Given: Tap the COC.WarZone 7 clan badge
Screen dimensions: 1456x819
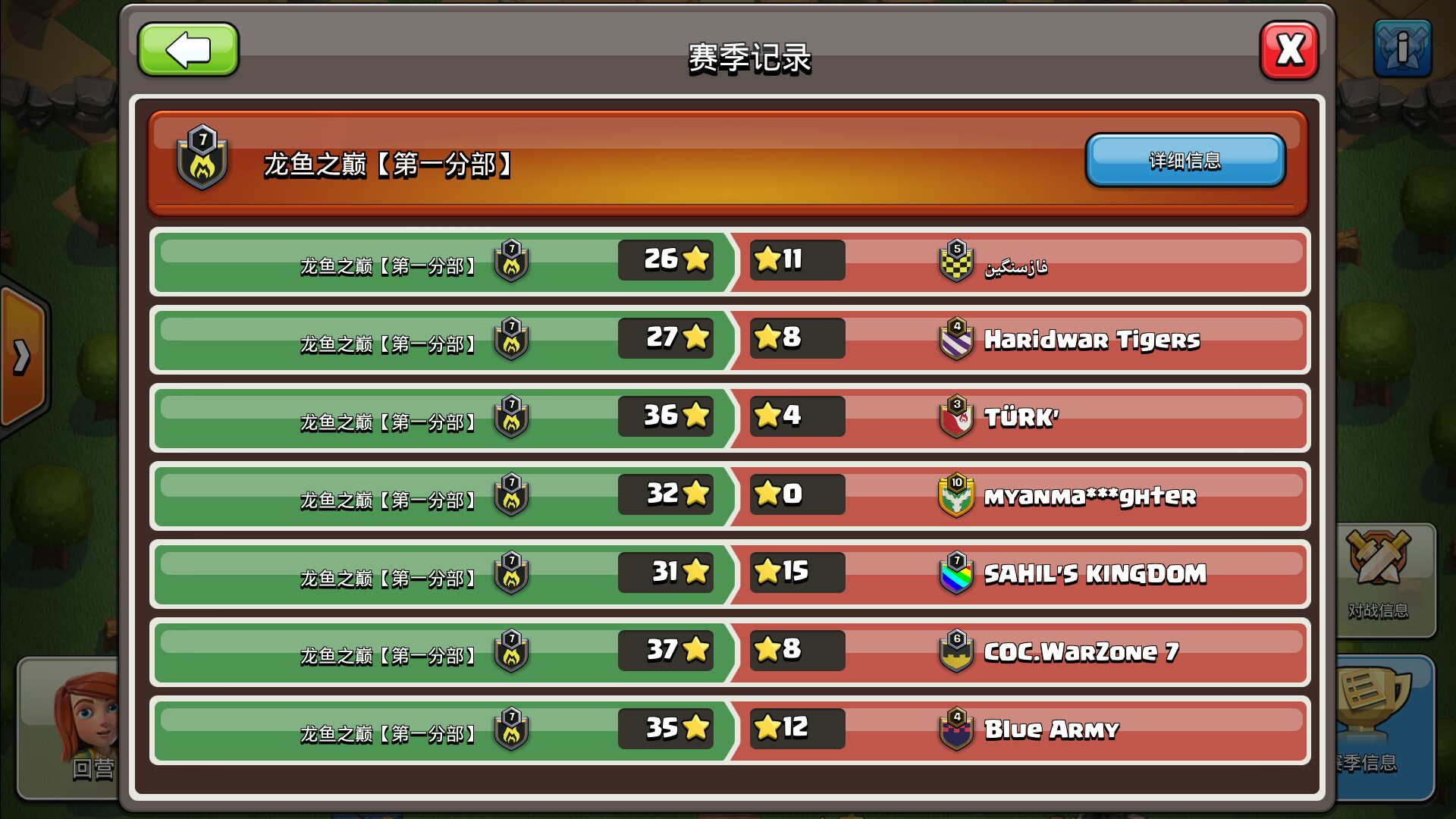Looking at the screenshot, I should 956,651.
